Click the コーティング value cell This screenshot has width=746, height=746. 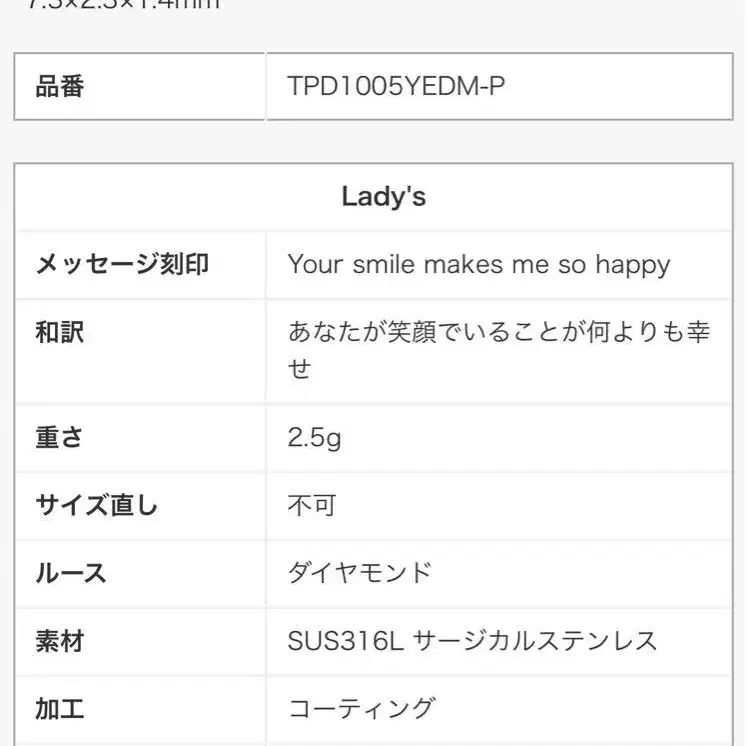click(x=499, y=709)
